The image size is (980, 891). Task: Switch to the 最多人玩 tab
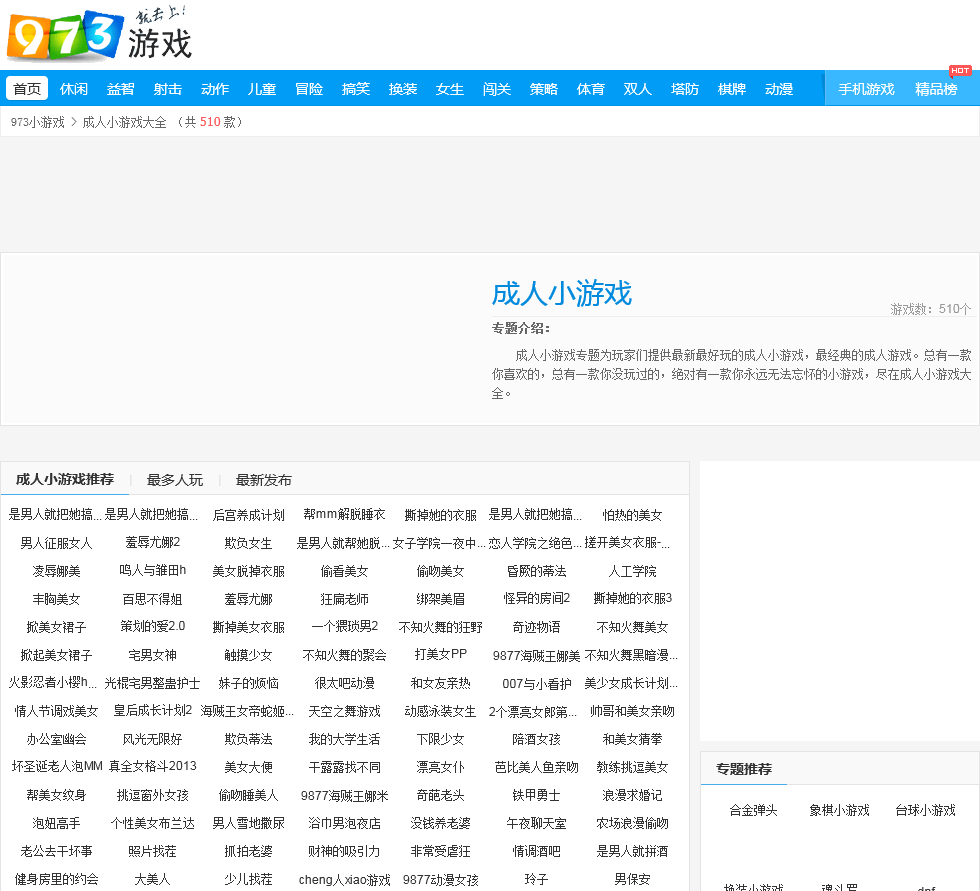coord(175,480)
